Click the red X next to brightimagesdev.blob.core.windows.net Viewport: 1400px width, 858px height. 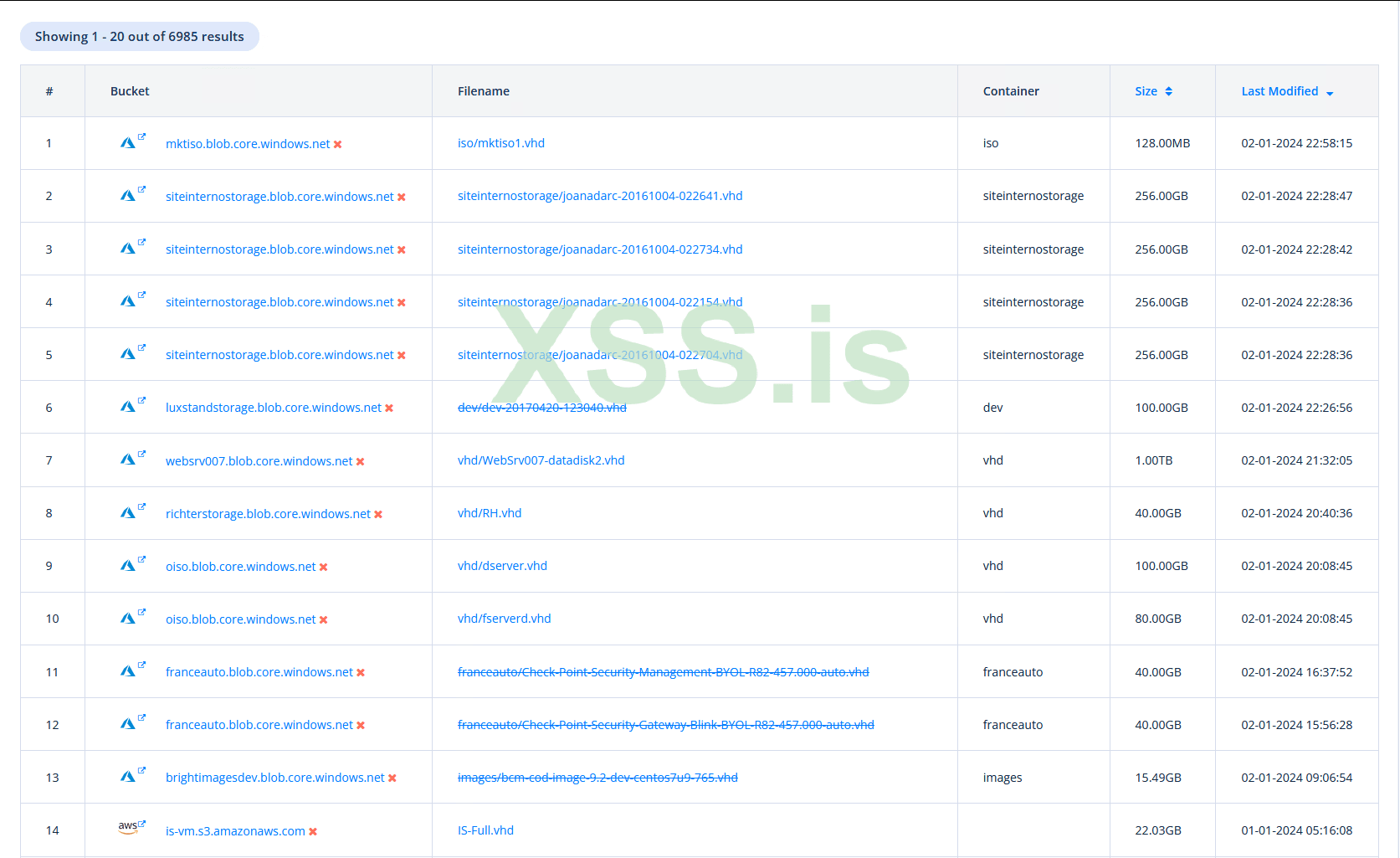[392, 778]
